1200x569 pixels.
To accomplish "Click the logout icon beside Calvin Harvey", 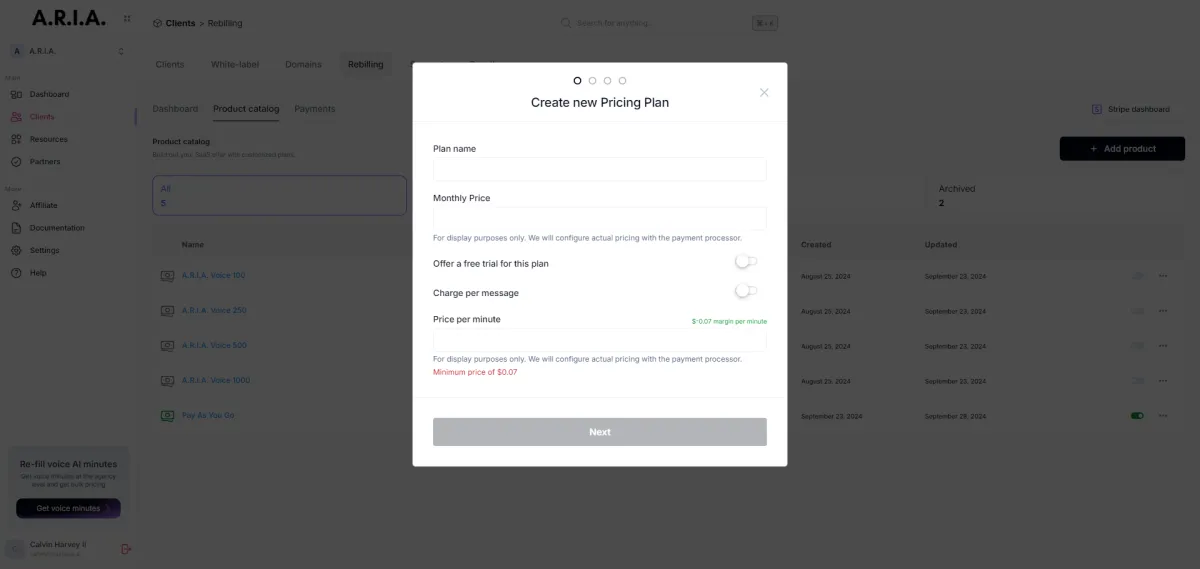I will 126,548.
